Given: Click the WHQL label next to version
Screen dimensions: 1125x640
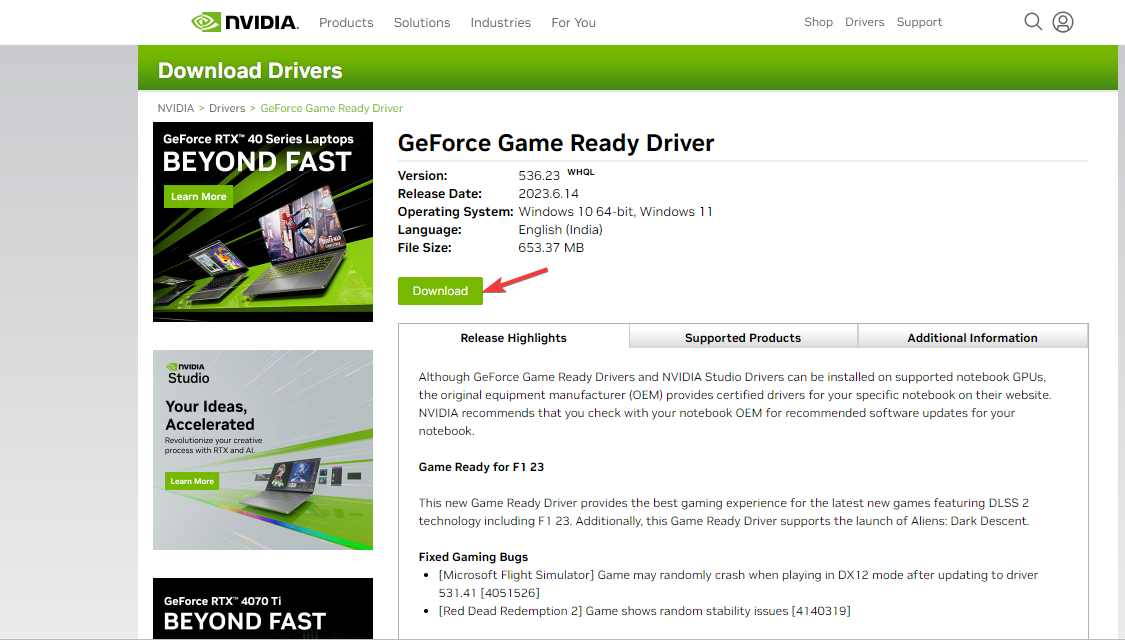Looking at the screenshot, I should (x=580, y=172).
